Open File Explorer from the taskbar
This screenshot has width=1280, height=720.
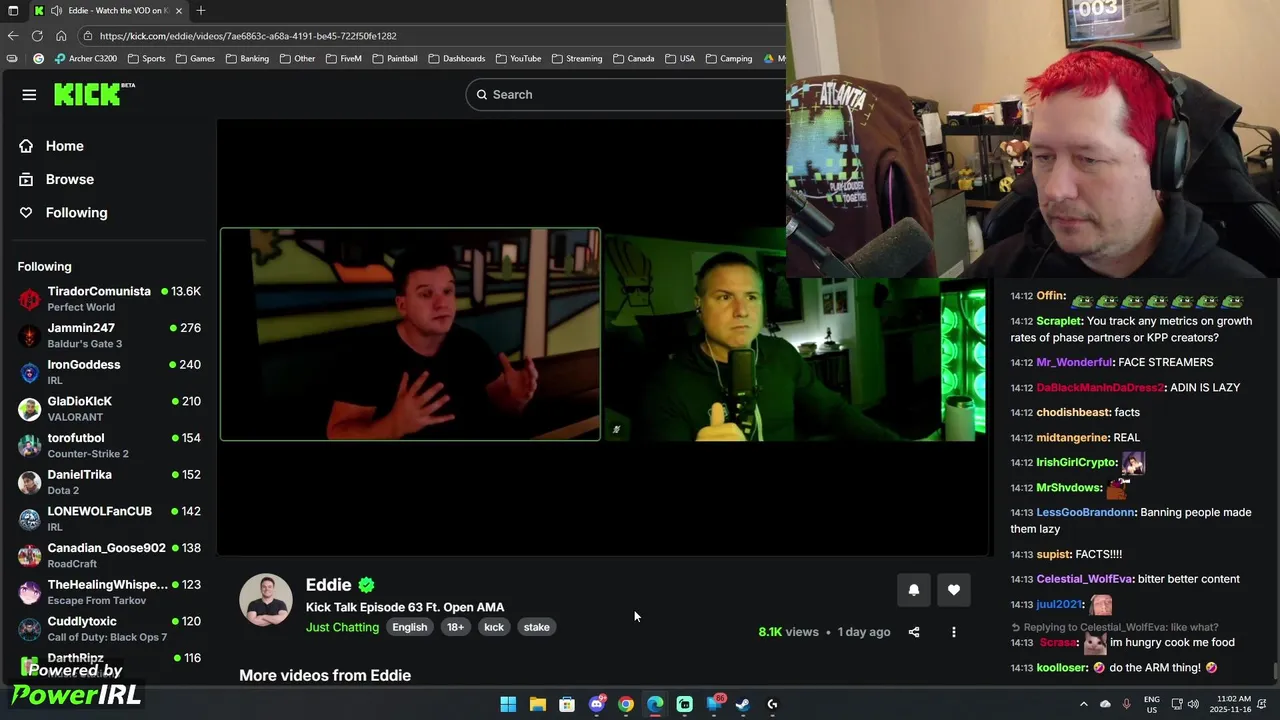pyautogui.click(x=538, y=704)
